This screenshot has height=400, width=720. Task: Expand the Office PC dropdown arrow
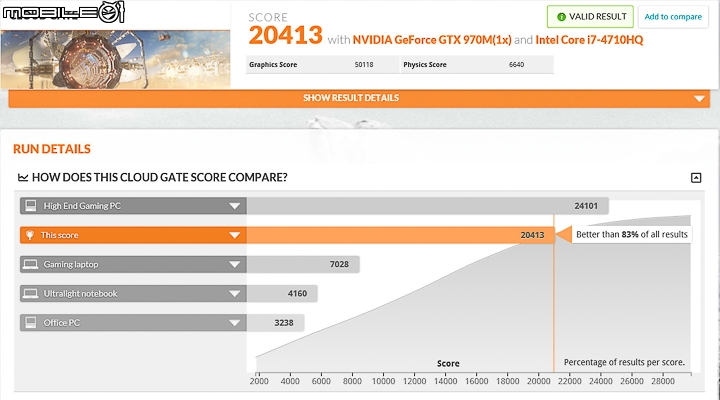pos(235,323)
